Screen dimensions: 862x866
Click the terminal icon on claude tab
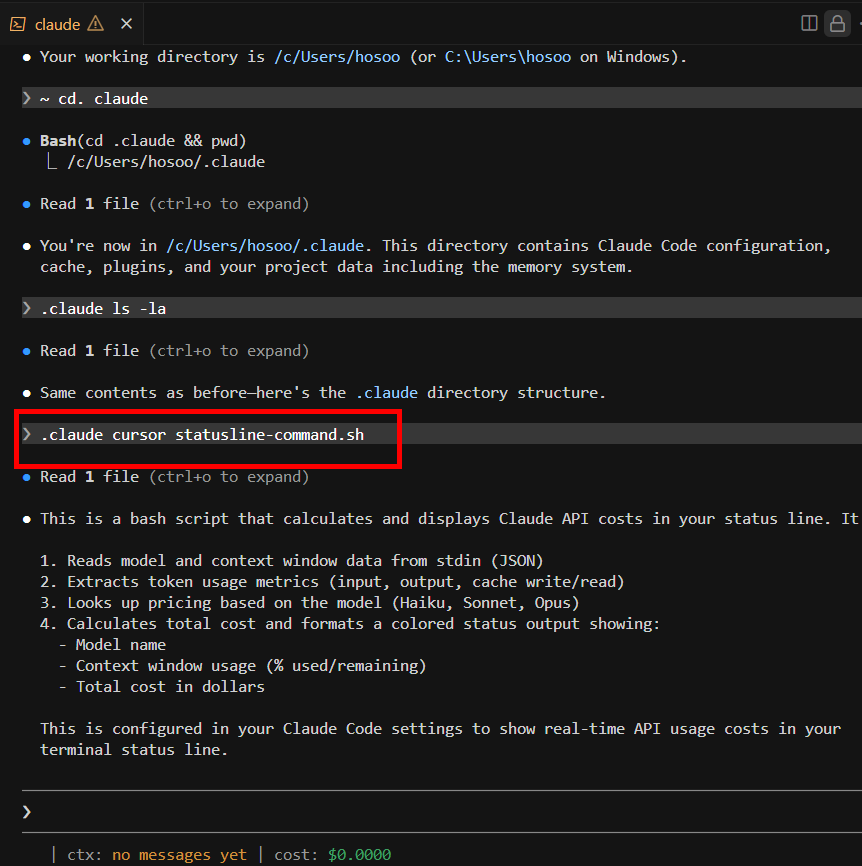[x=18, y=24]
